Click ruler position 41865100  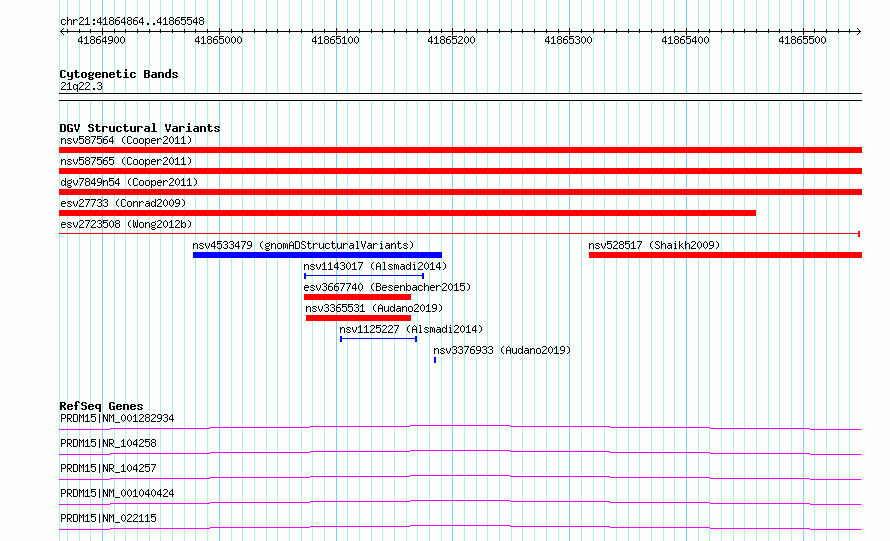335,40
